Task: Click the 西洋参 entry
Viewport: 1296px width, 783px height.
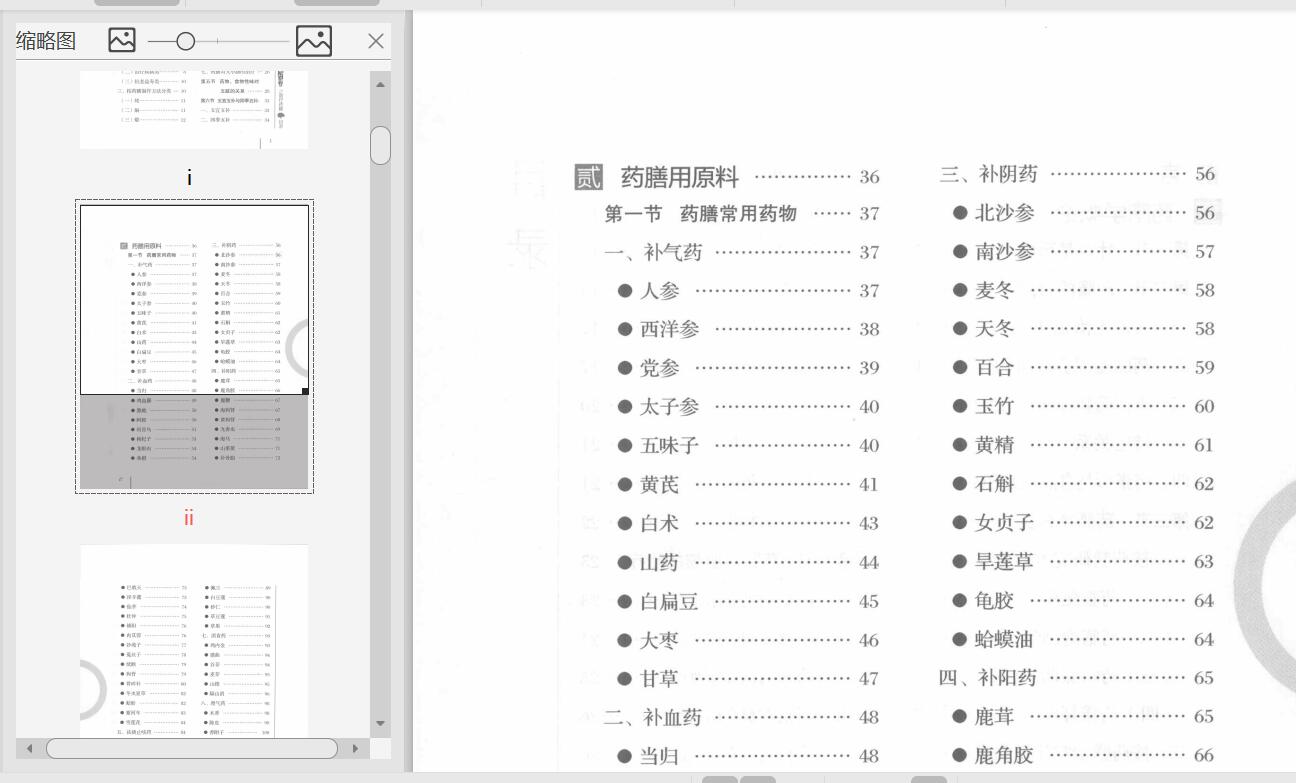Action: 748,329
